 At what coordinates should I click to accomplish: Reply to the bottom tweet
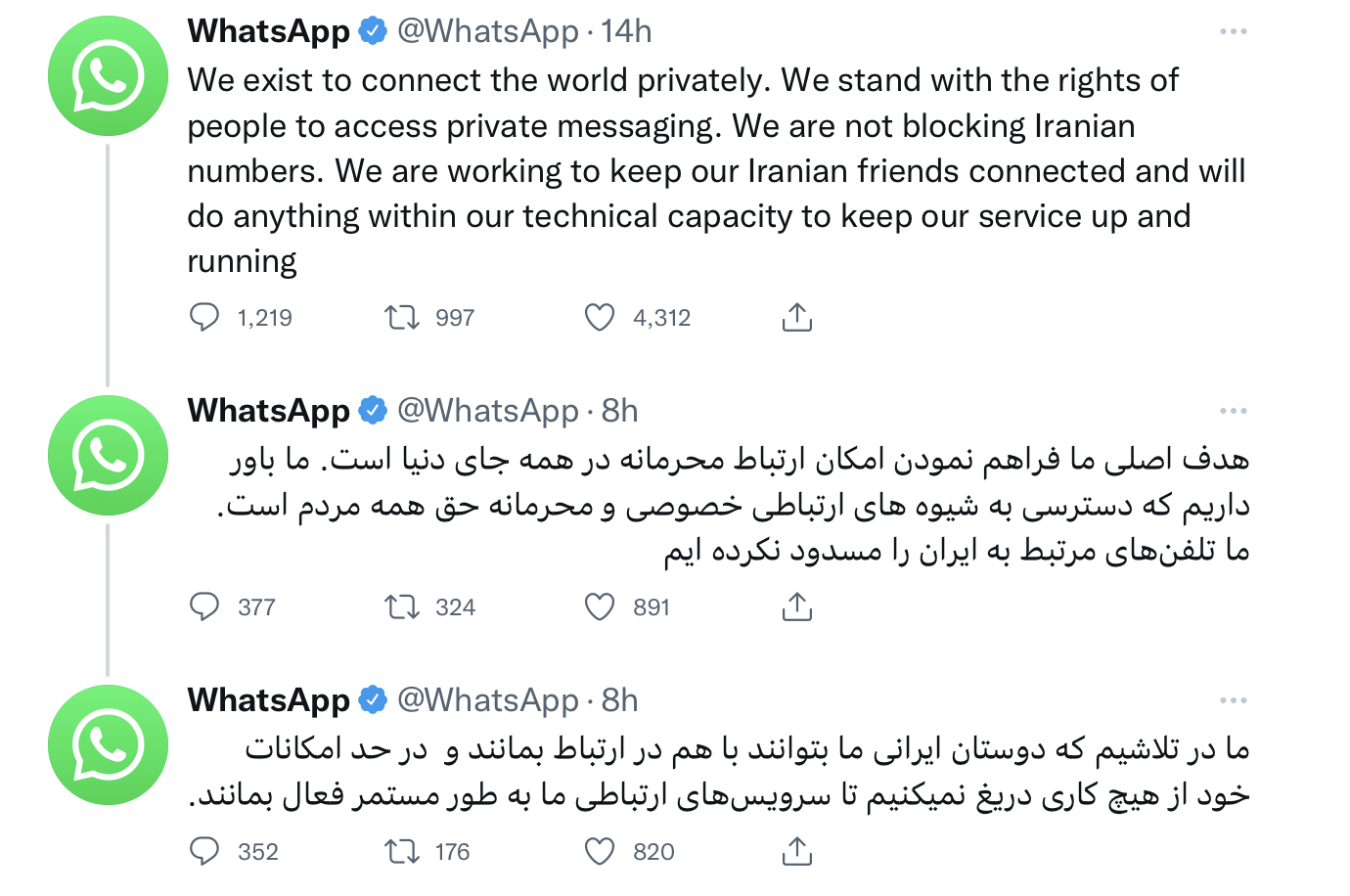tap(203, 851)
